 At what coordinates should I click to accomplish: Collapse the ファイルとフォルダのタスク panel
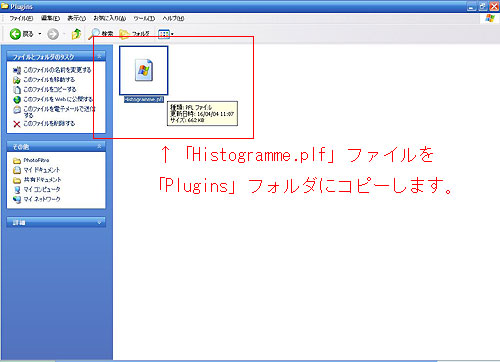pos(99,56)
